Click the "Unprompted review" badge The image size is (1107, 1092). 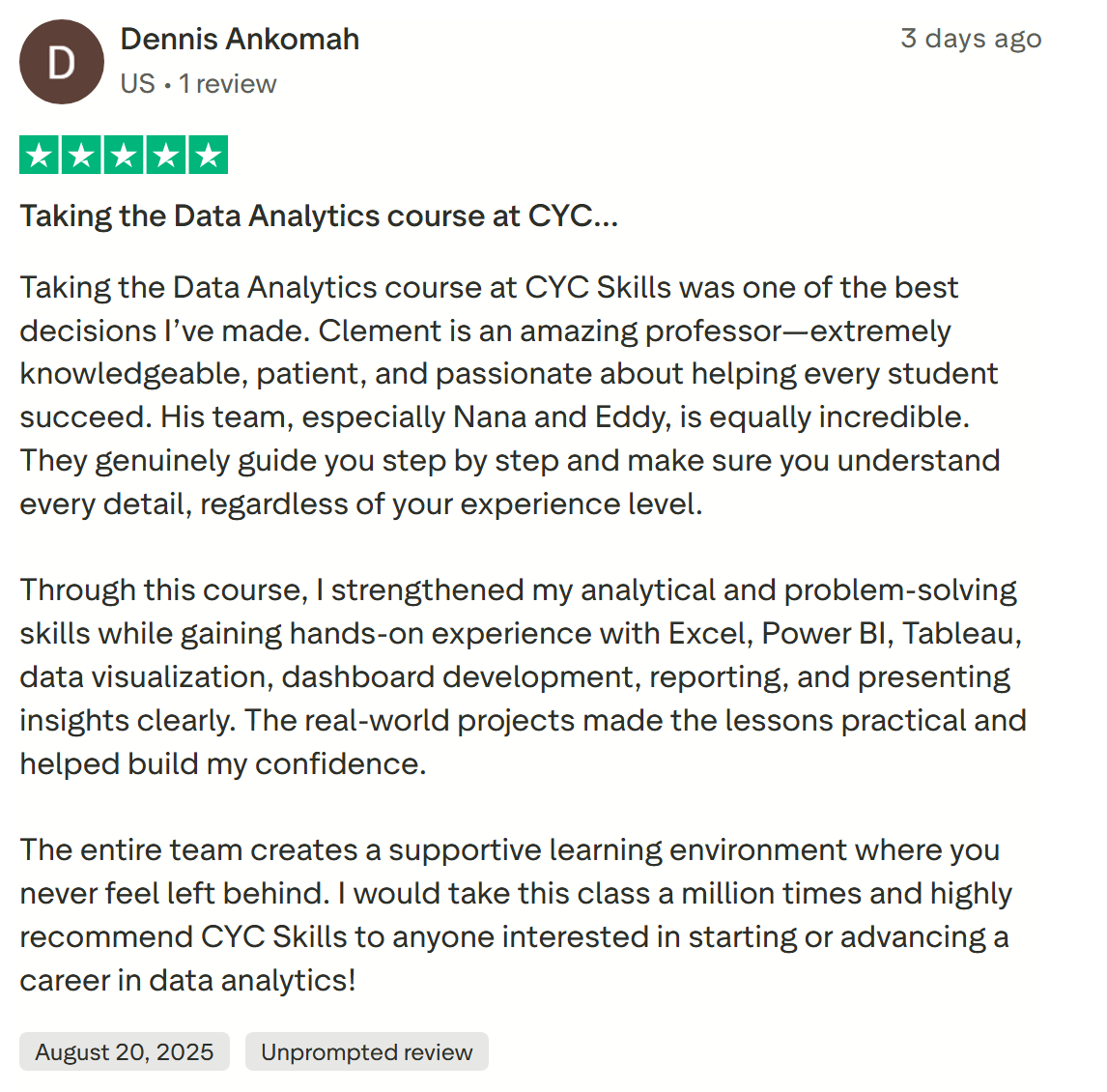(366, 1051)
